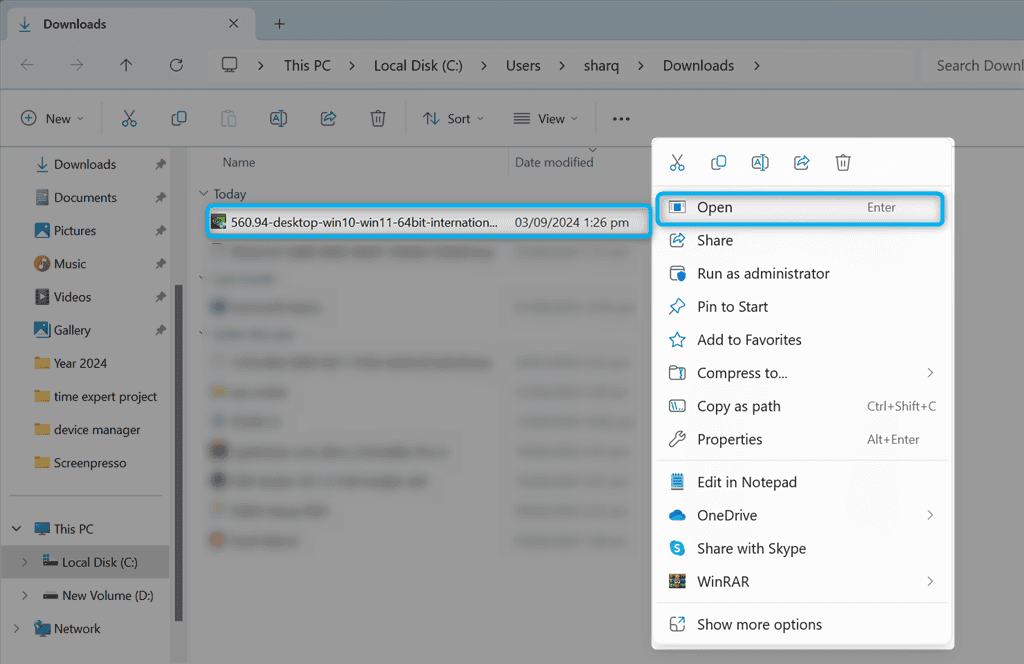Click the Name column header

[x=239, y=163]
